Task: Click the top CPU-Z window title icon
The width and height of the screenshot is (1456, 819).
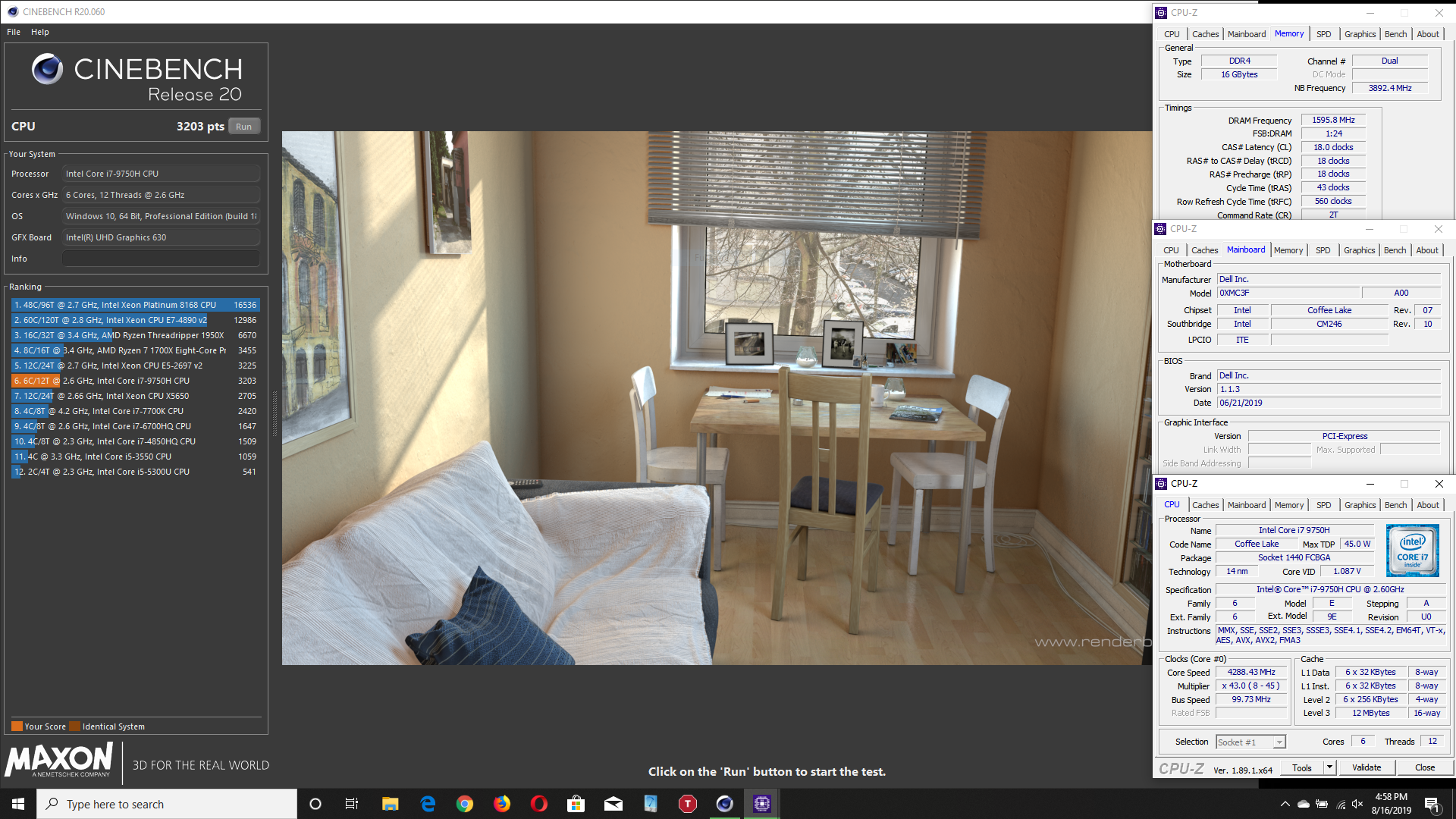Action: click(x=1161, y=12)
